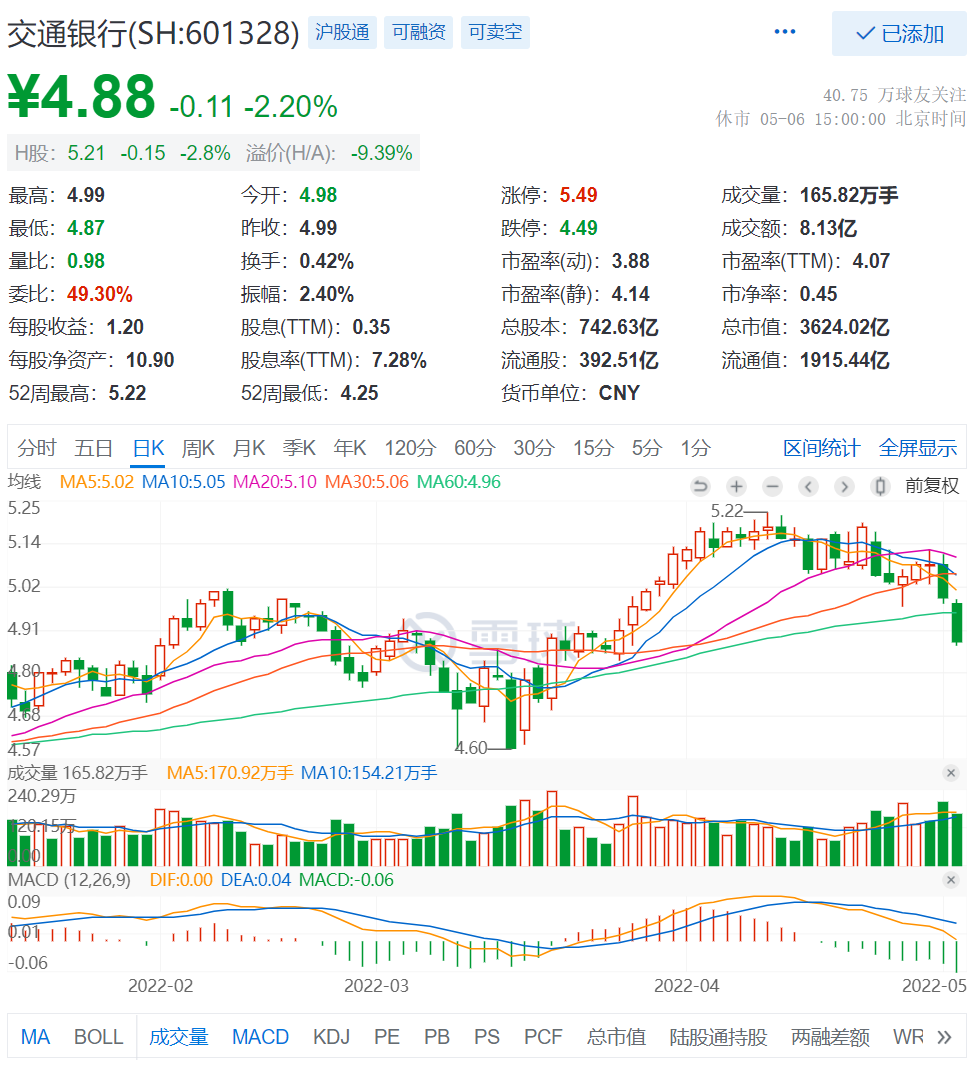Click the MA60:4.96 legend label

pos(459,482)
